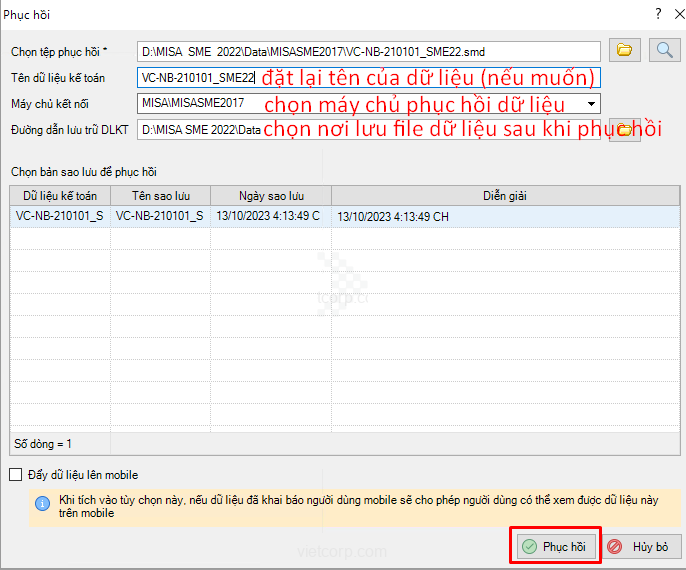Screen dimensions: 686x570
Task: Click the Chọn tệp phục hồi path field
Action: [368, 50]
